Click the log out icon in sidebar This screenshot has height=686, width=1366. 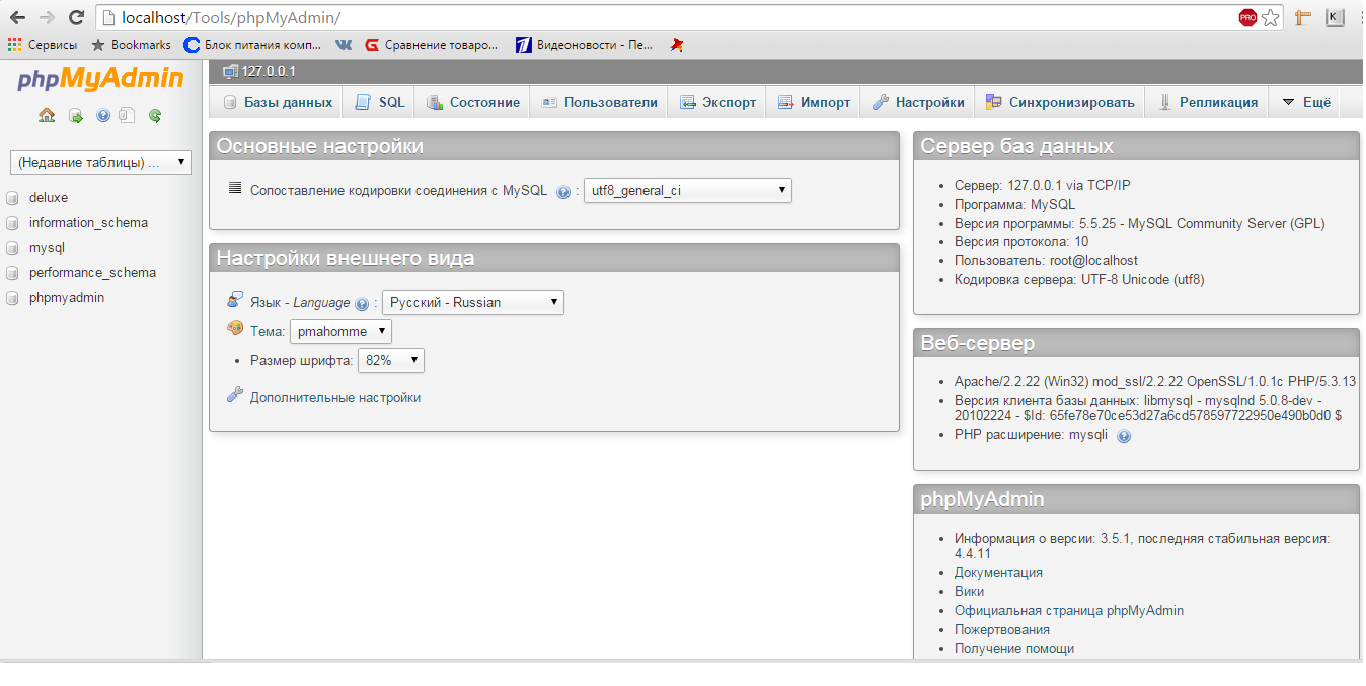tap(76, 116)
